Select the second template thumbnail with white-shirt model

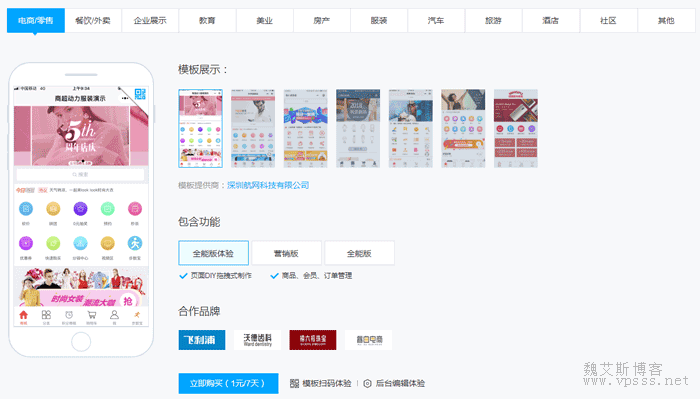coord(253,129)
